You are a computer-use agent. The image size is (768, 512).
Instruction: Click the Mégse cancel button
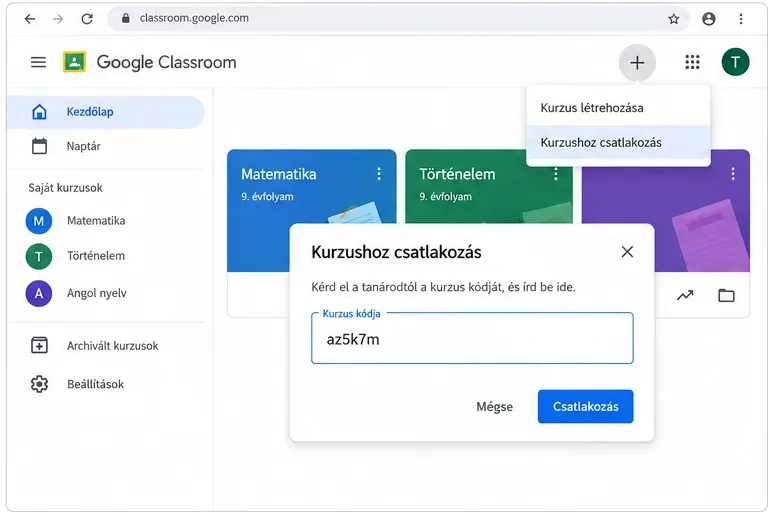click(495, 407)
